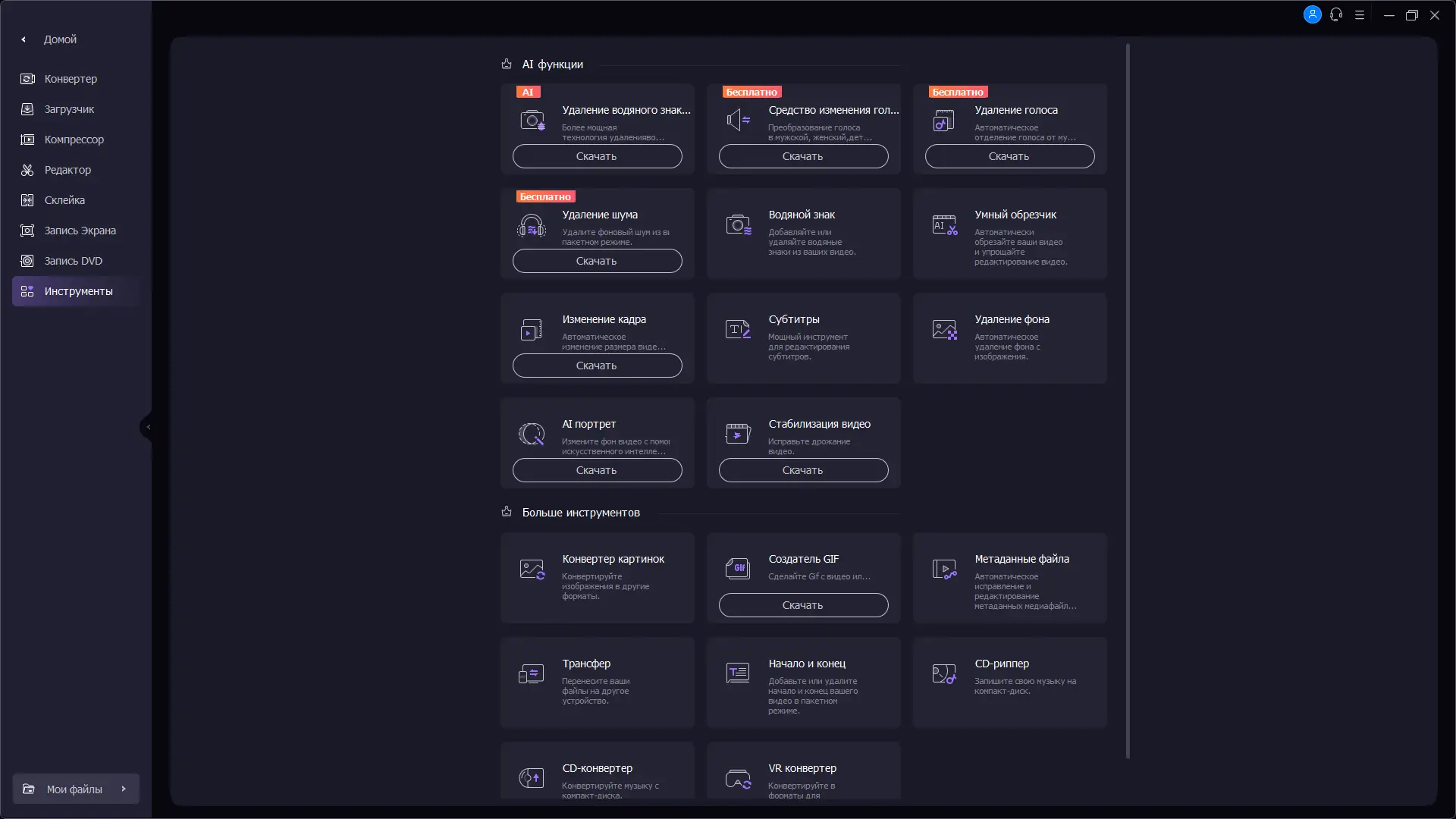Click the user account avatar icon
1456x819 pixels.
coord(1312,15)
